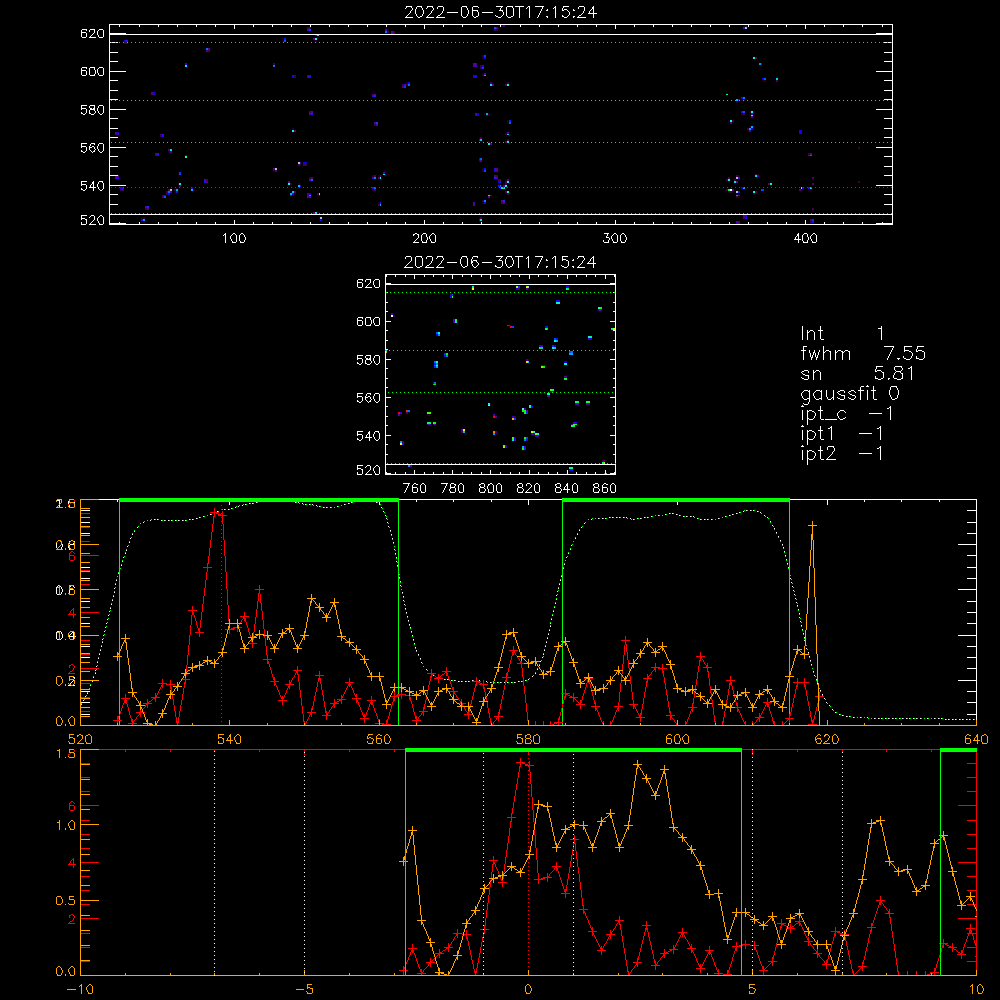Select the 'fwhm 7.55' readout line
The image size is (1000, 1000).
[x=863, y=353]
